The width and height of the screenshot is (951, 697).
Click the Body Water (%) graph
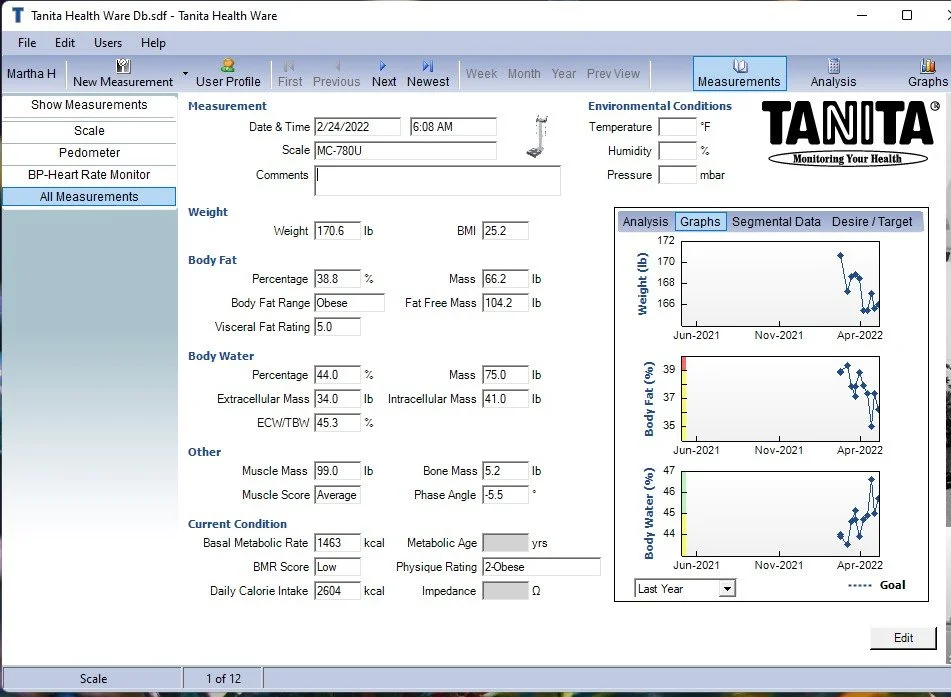(780, 514)
